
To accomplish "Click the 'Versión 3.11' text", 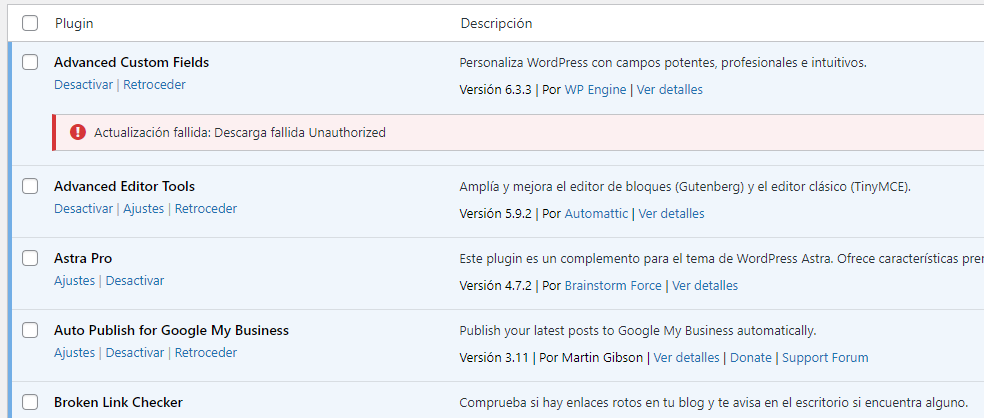I will coord(494,358).
